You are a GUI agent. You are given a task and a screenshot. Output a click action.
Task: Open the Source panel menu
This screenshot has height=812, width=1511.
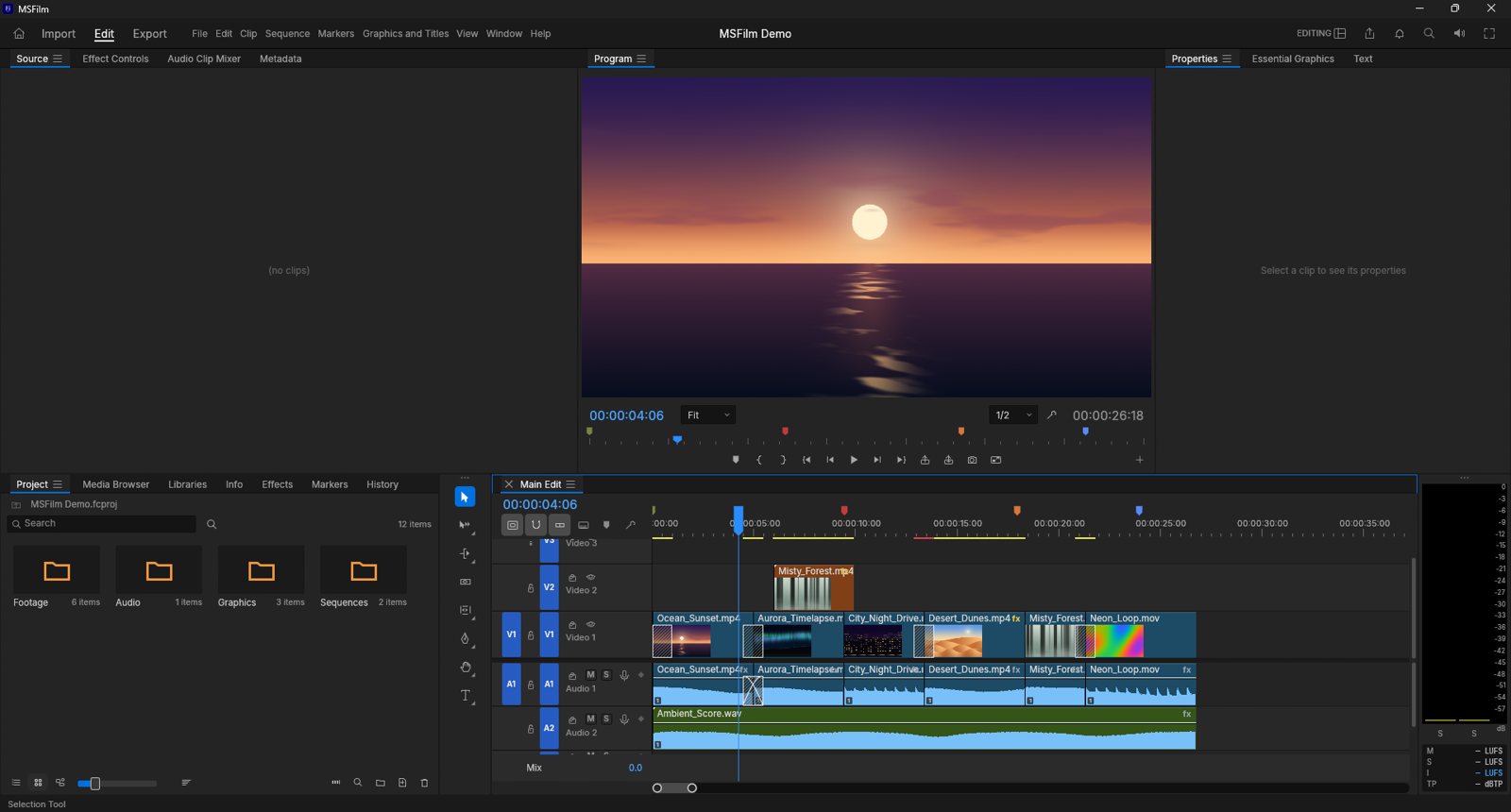[58, 59]
